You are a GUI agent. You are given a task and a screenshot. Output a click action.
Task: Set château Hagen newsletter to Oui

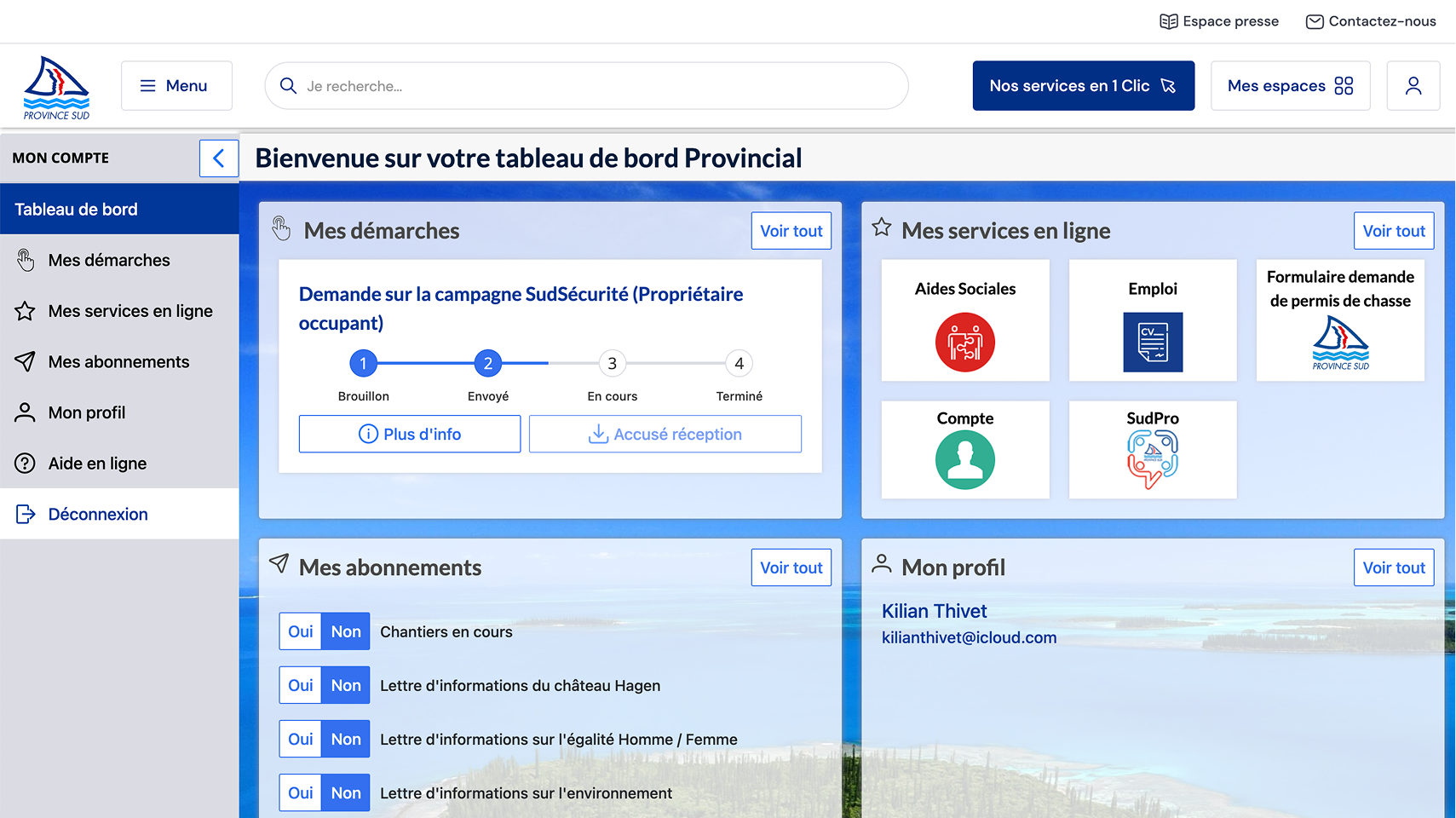301,685
